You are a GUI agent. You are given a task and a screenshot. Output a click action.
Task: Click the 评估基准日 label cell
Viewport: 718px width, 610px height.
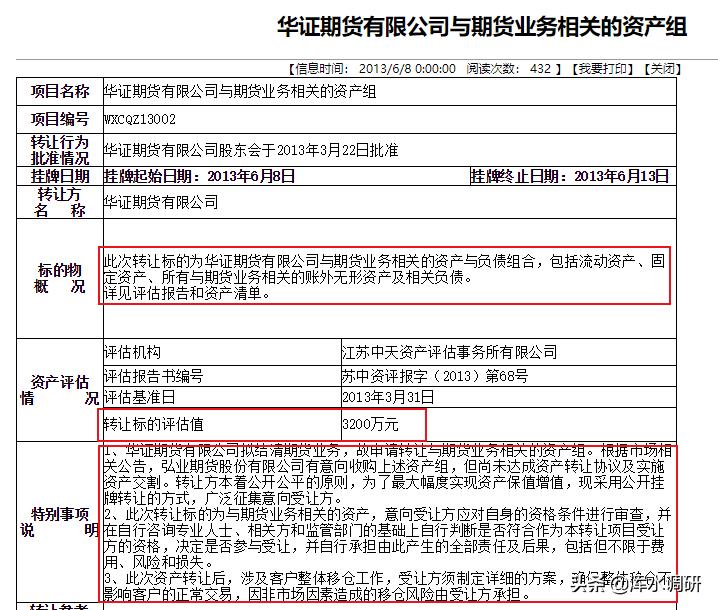(222, 397)
